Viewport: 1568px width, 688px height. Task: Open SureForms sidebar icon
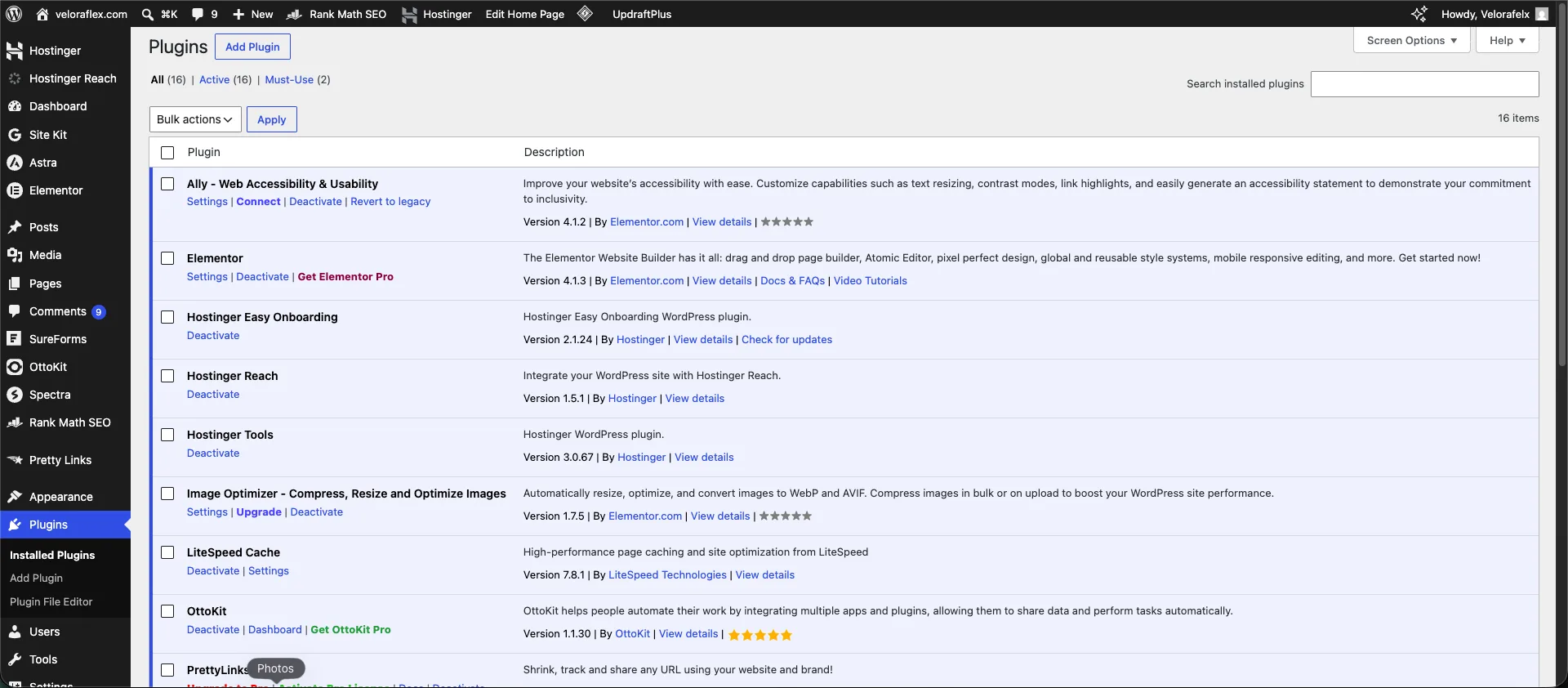tap(14, 339)
